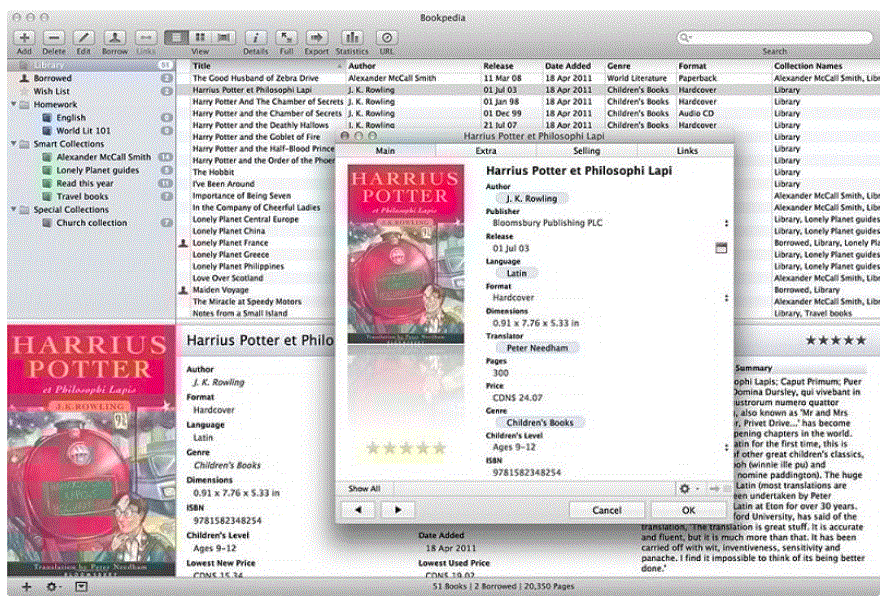Open the Statistics chart icon
This screenshot has width=887, height=598.
352,38
